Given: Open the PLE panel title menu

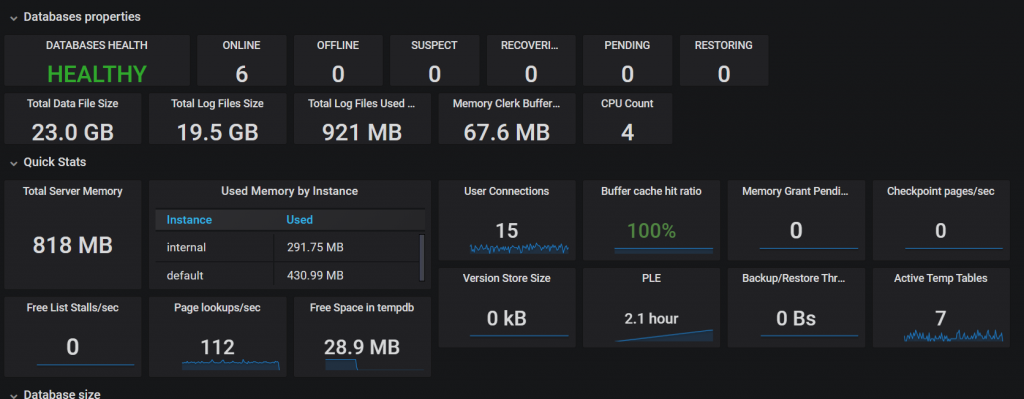Looking at the screenshot, I should [x=651, y=278].
